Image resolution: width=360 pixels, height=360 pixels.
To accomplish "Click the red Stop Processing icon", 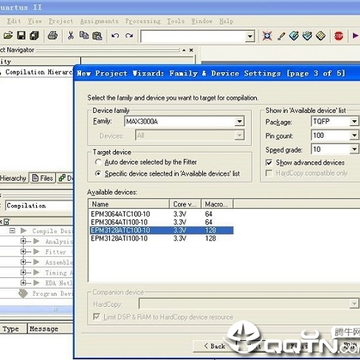I will coord(339,36).
